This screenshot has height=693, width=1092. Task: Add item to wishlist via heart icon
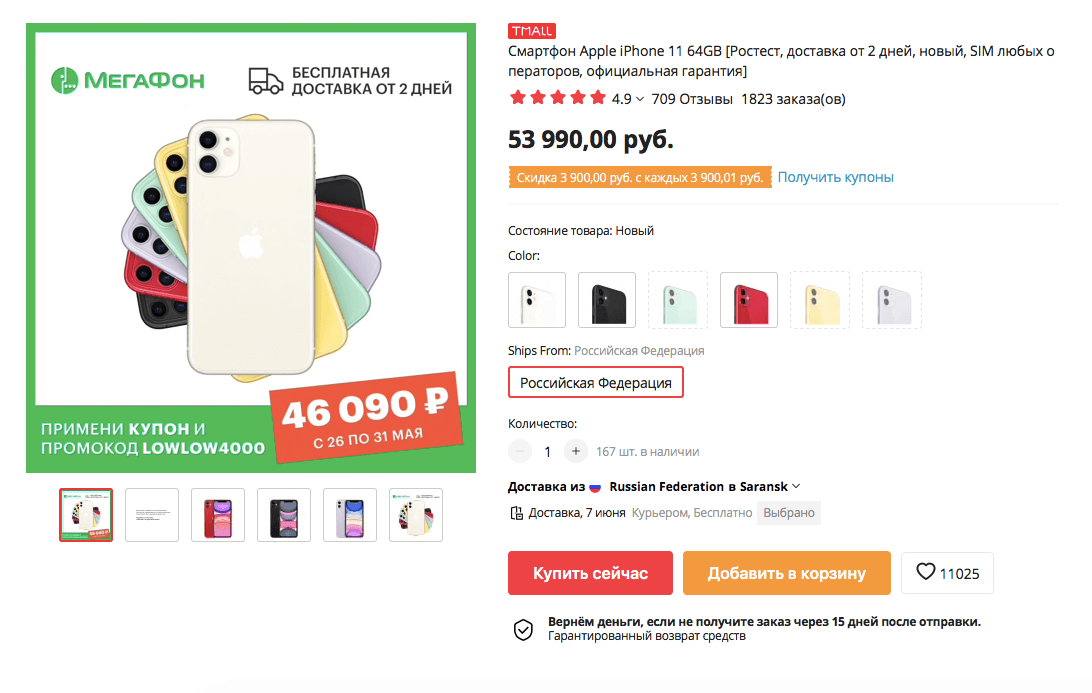(x=924, y=572)
